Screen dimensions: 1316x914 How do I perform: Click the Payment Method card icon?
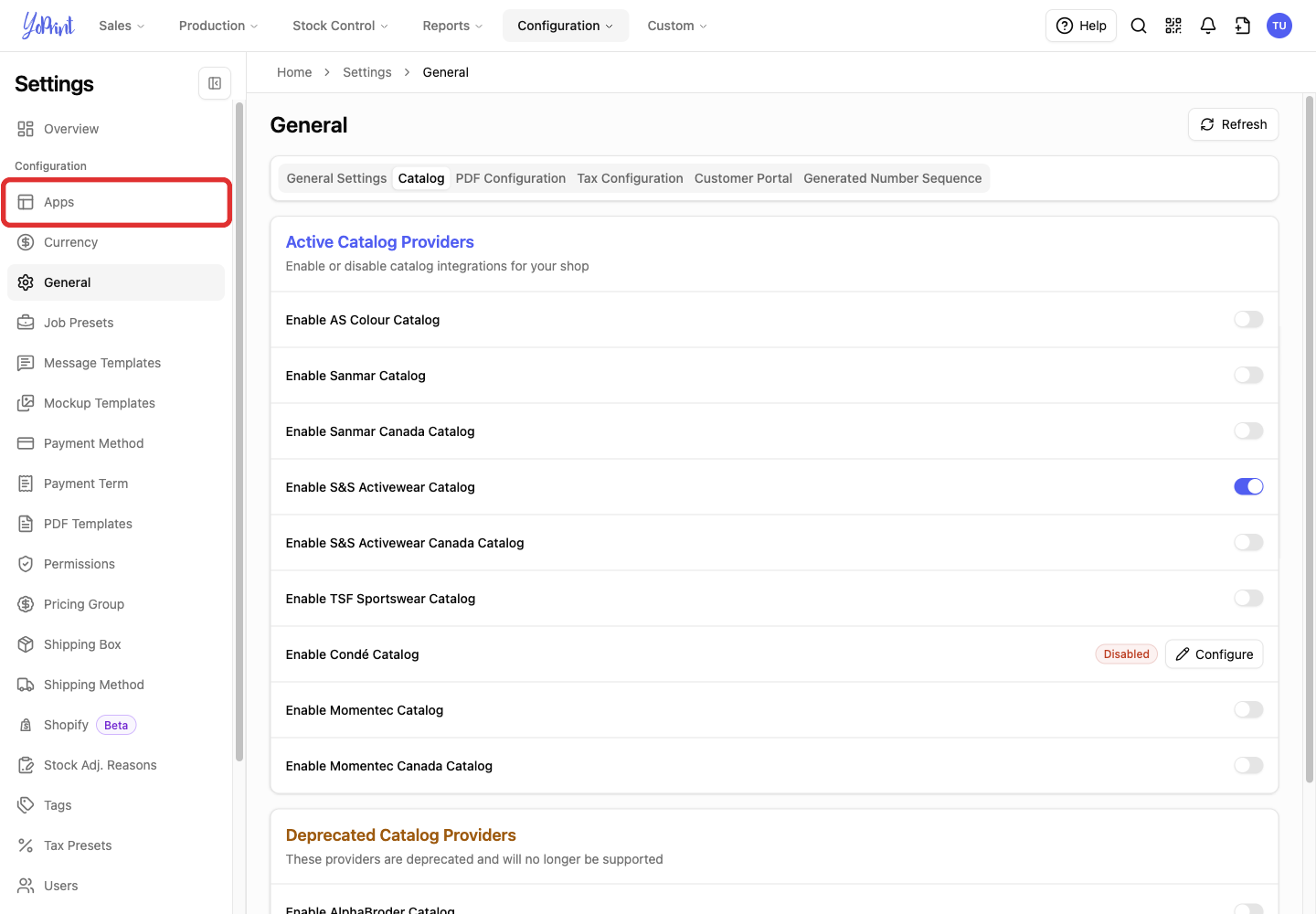(x=26, y=443)
